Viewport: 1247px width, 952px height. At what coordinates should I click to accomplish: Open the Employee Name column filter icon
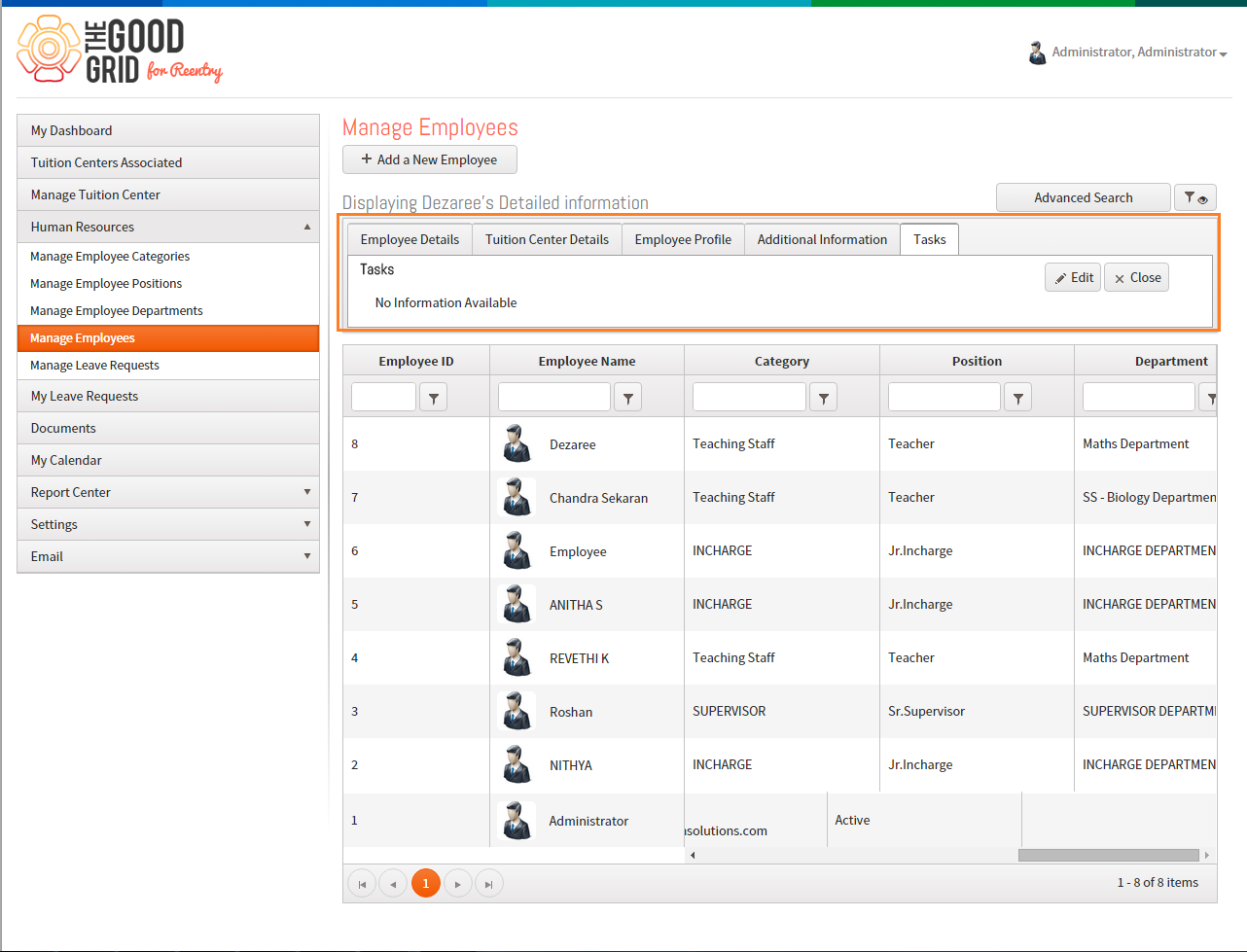tap(628, 397)
